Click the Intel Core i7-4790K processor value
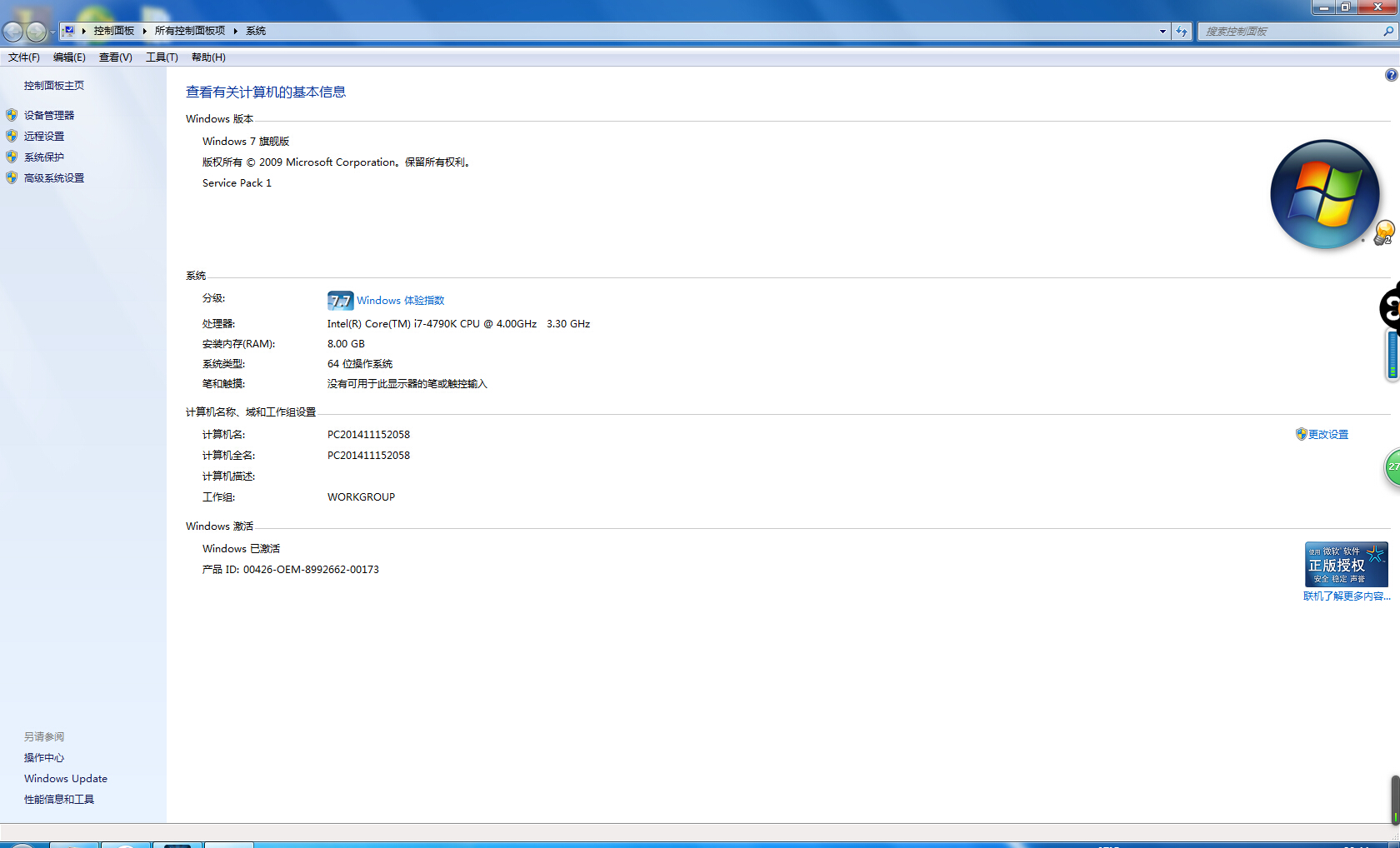 point(458,324)
